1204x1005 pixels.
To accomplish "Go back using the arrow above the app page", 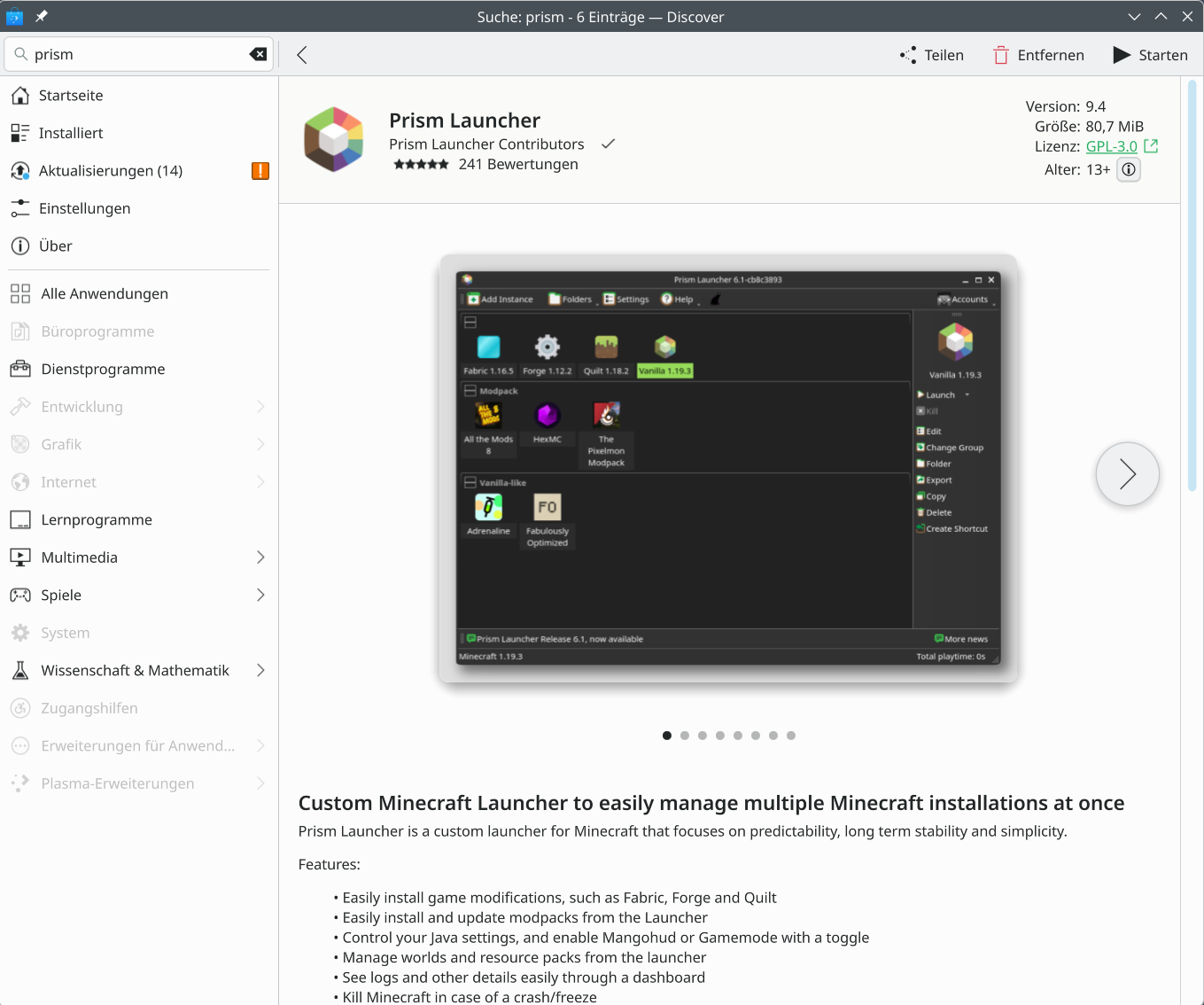I will [x=301, y=54].
